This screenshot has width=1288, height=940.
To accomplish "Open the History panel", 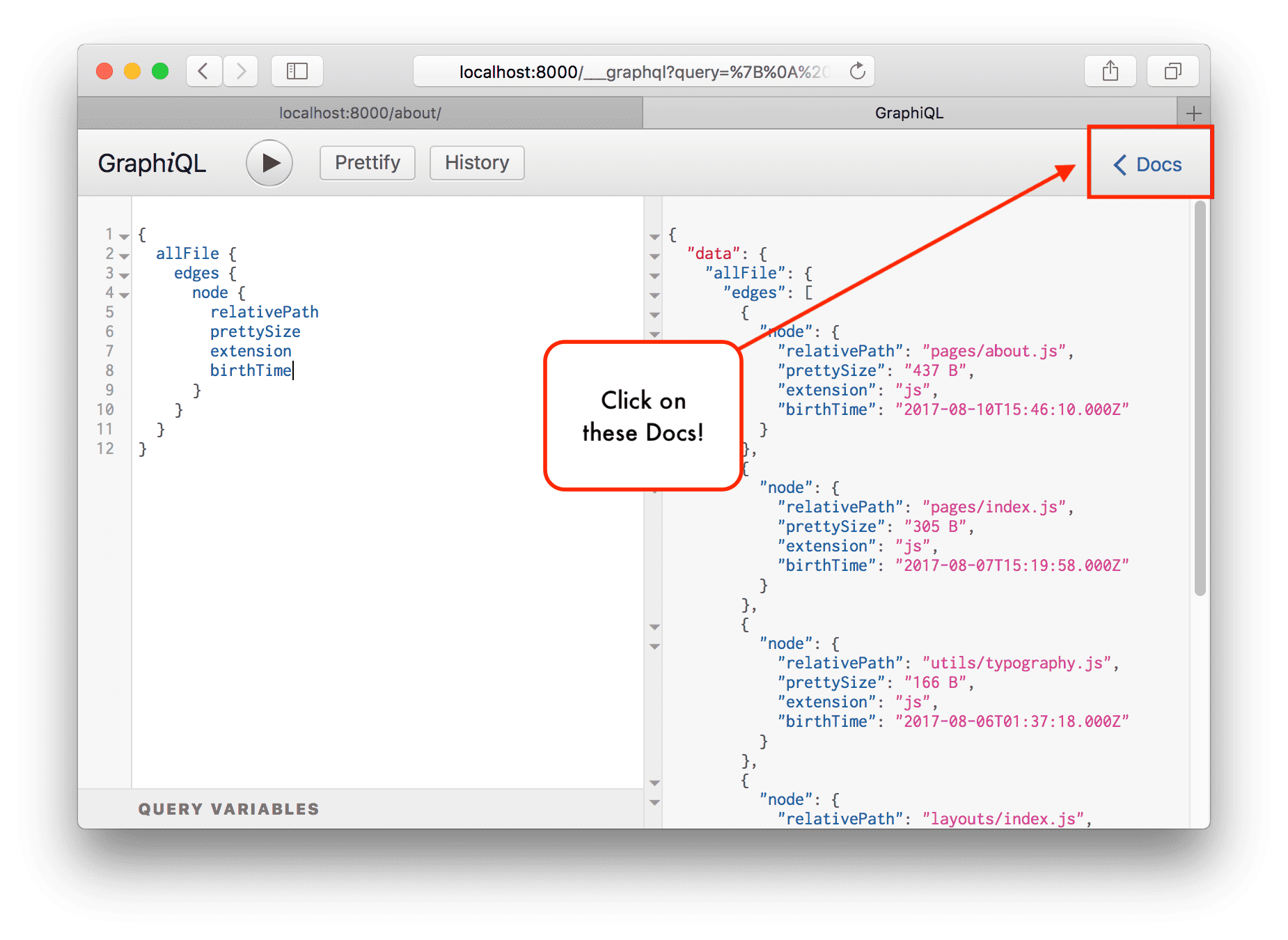I will 477,163.
